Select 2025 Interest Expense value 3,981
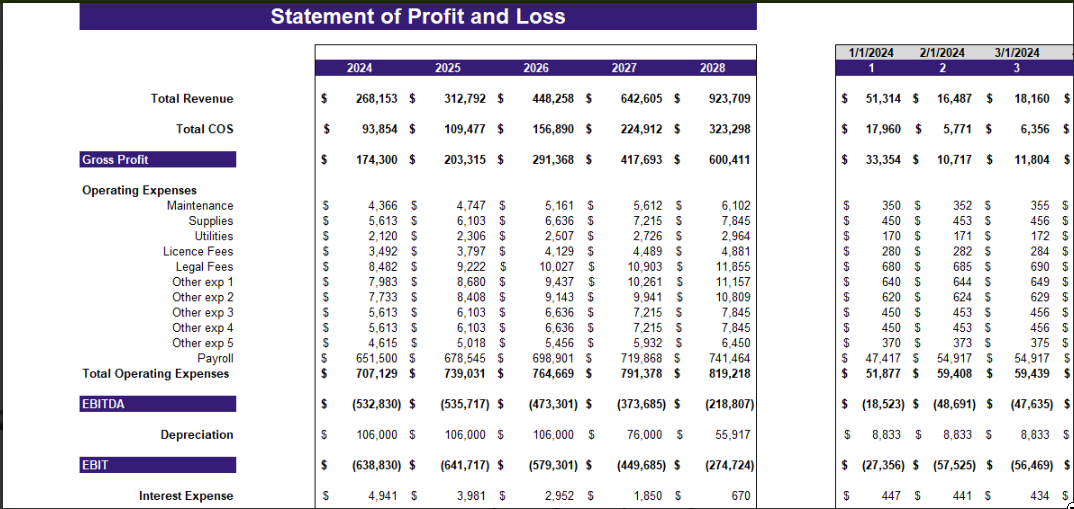1074x509 pixels. (x=471, y=496)
